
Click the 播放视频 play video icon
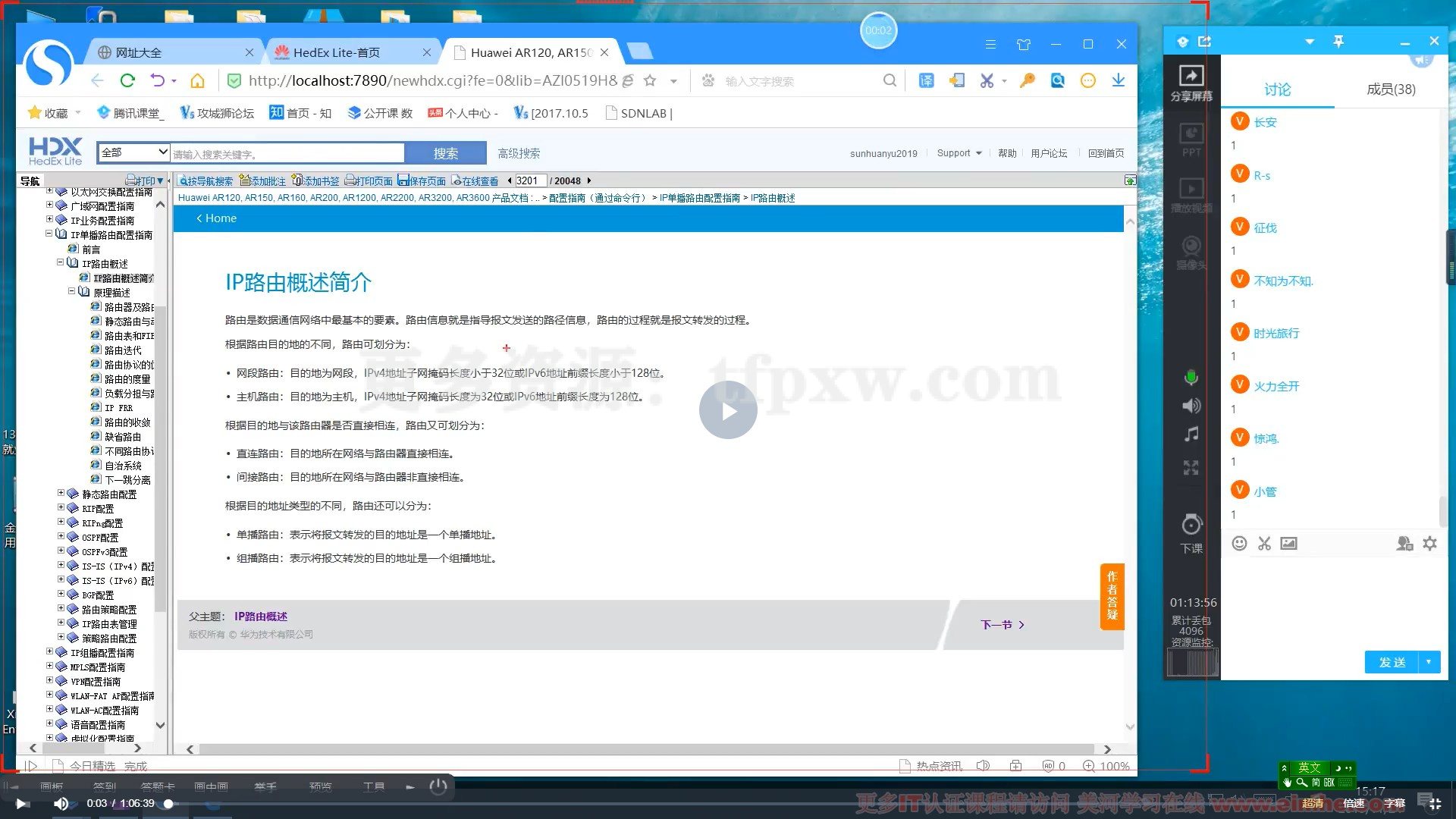click(1191, 195)
